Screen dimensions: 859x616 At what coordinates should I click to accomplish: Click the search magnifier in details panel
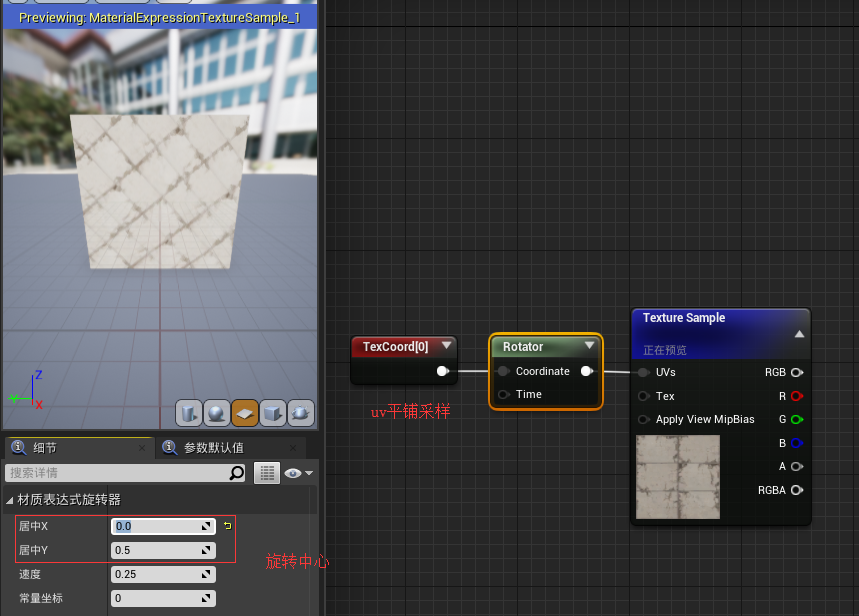click(x=235, y=473)
